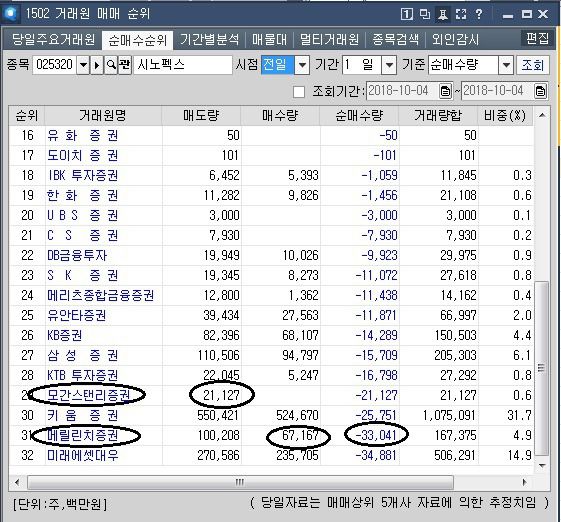Sort by 순위 column header
561x522 pixels.
[27, 116]
